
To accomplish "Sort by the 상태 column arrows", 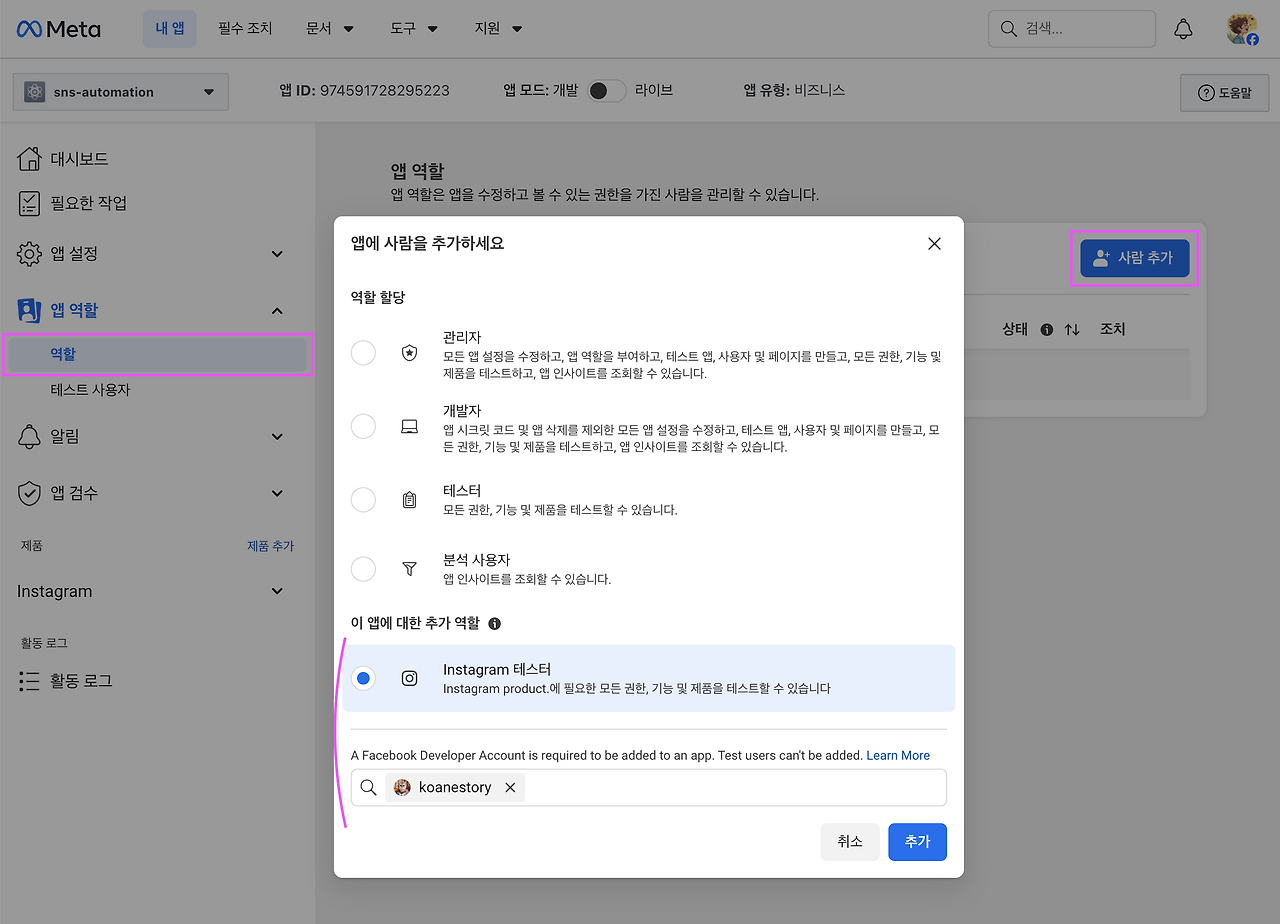I will point(1072,329).
